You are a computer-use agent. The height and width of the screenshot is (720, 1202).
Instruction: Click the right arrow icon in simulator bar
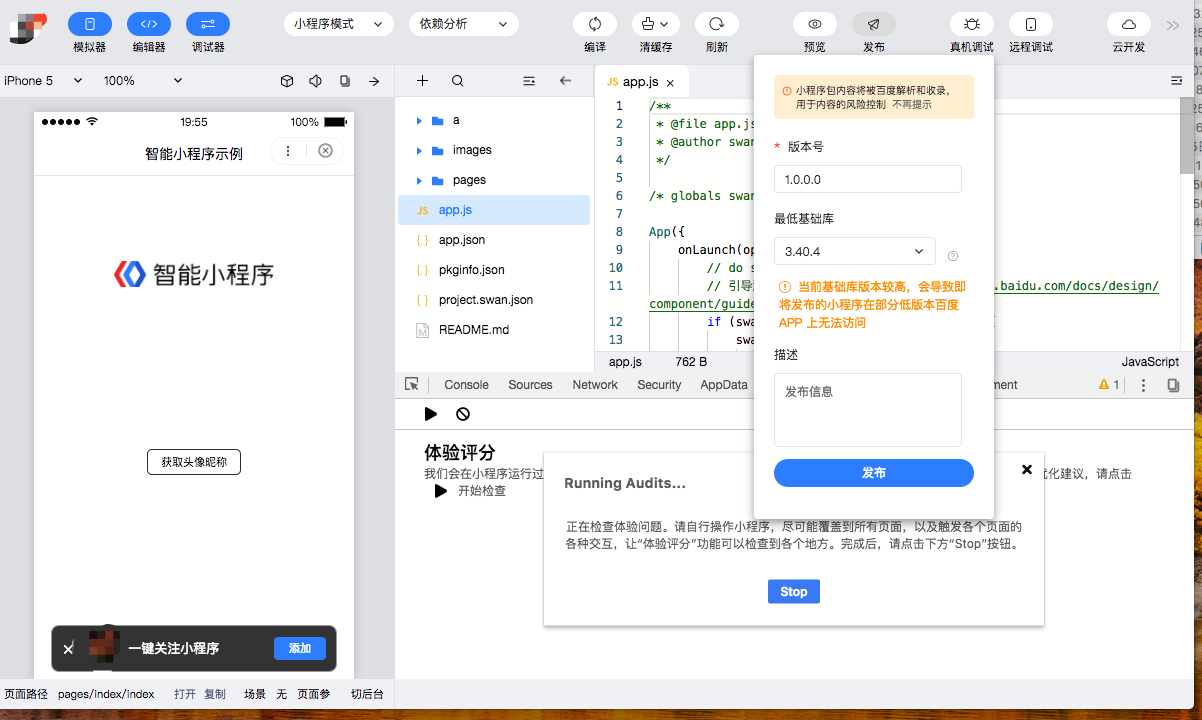tap(374, 81)
